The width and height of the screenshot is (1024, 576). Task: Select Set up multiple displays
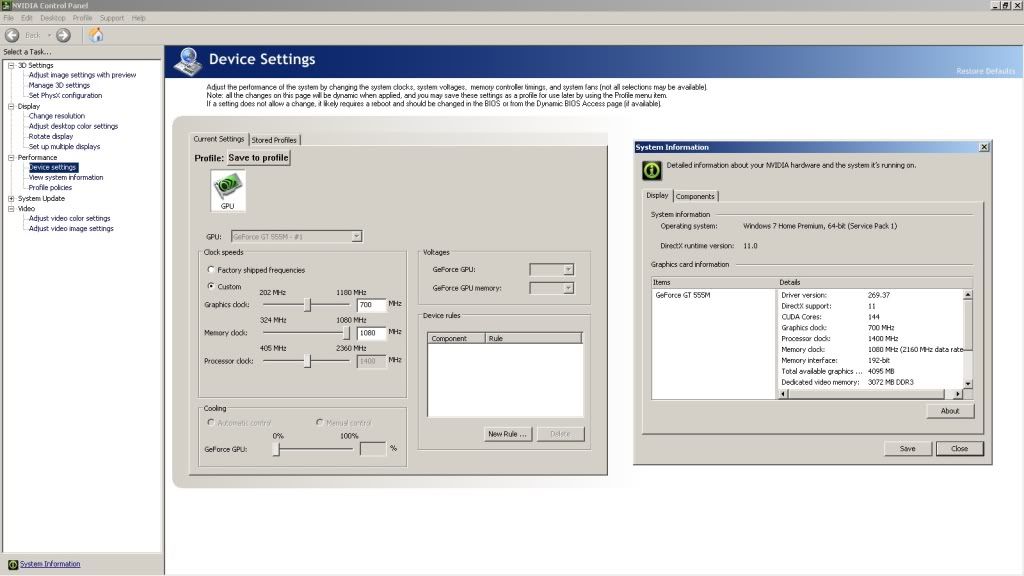coord(65,147)
